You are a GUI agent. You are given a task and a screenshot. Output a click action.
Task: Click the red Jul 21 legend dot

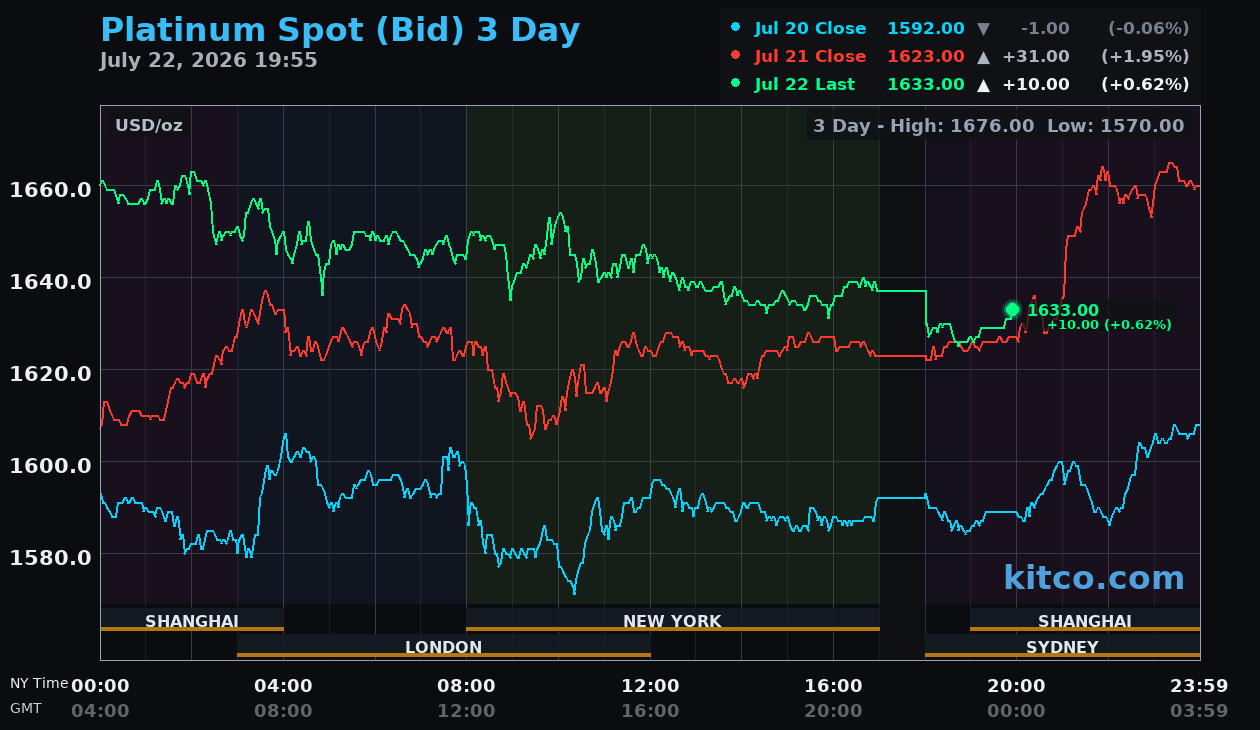pyautogui.click(x=736, y=56)
